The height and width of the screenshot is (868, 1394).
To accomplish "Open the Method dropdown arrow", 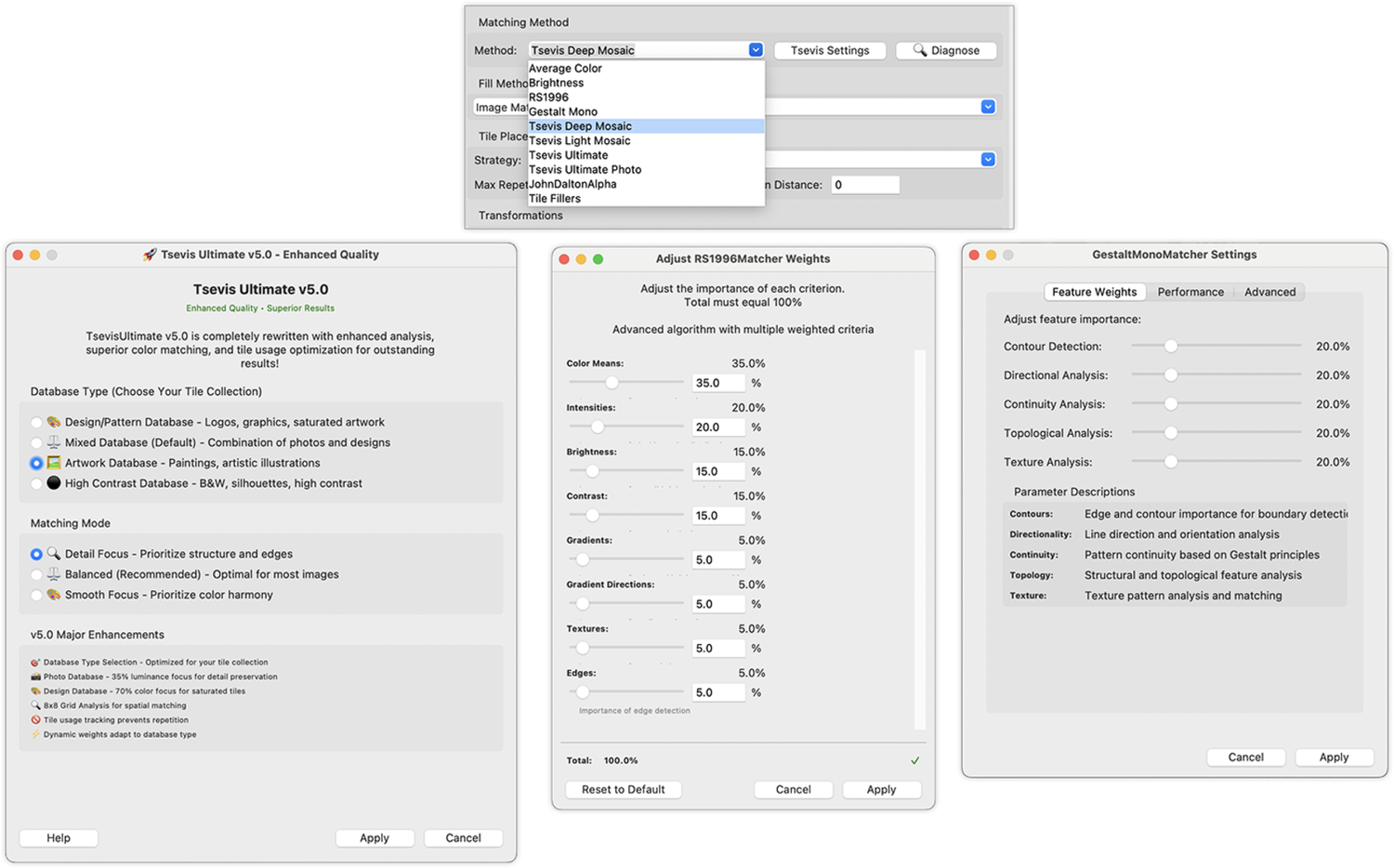I will pyautogui.click(x=756, y=50).
